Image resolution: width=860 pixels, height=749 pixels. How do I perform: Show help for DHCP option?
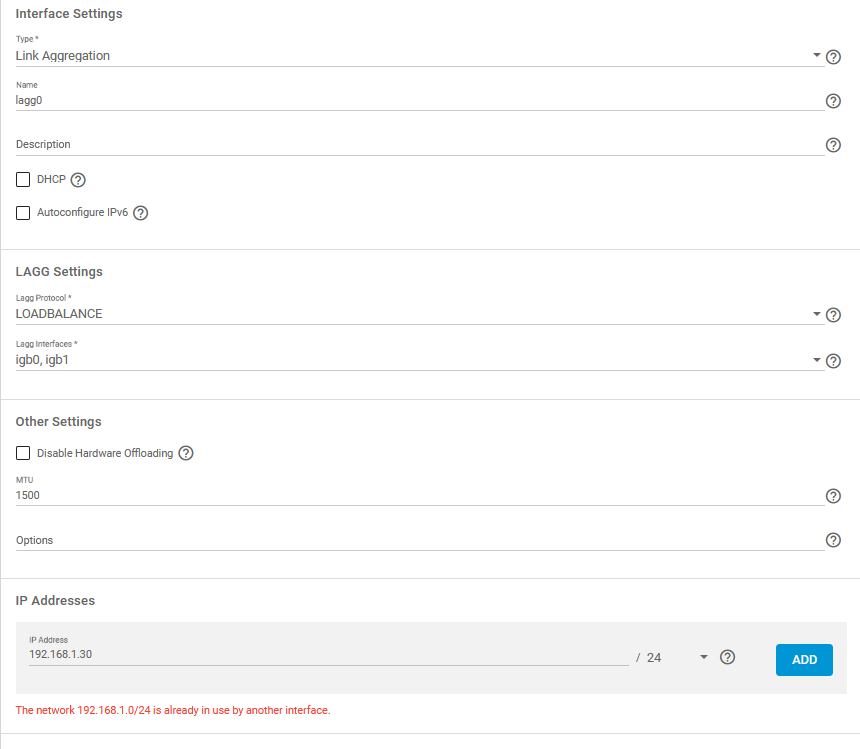(79, 180)
